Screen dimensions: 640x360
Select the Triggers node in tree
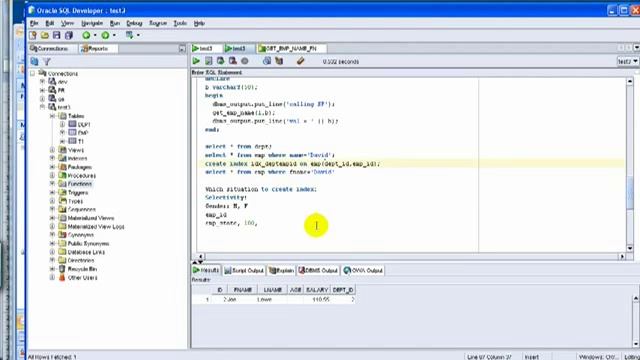coord(78,193)
